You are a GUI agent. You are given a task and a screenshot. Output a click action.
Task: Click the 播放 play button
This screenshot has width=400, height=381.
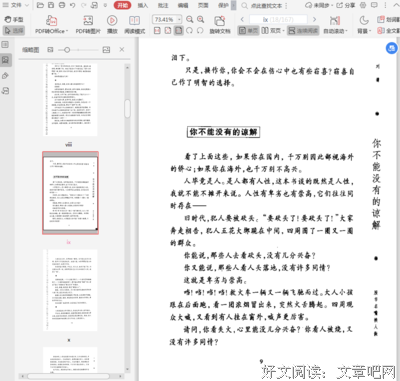coord(112,25)
